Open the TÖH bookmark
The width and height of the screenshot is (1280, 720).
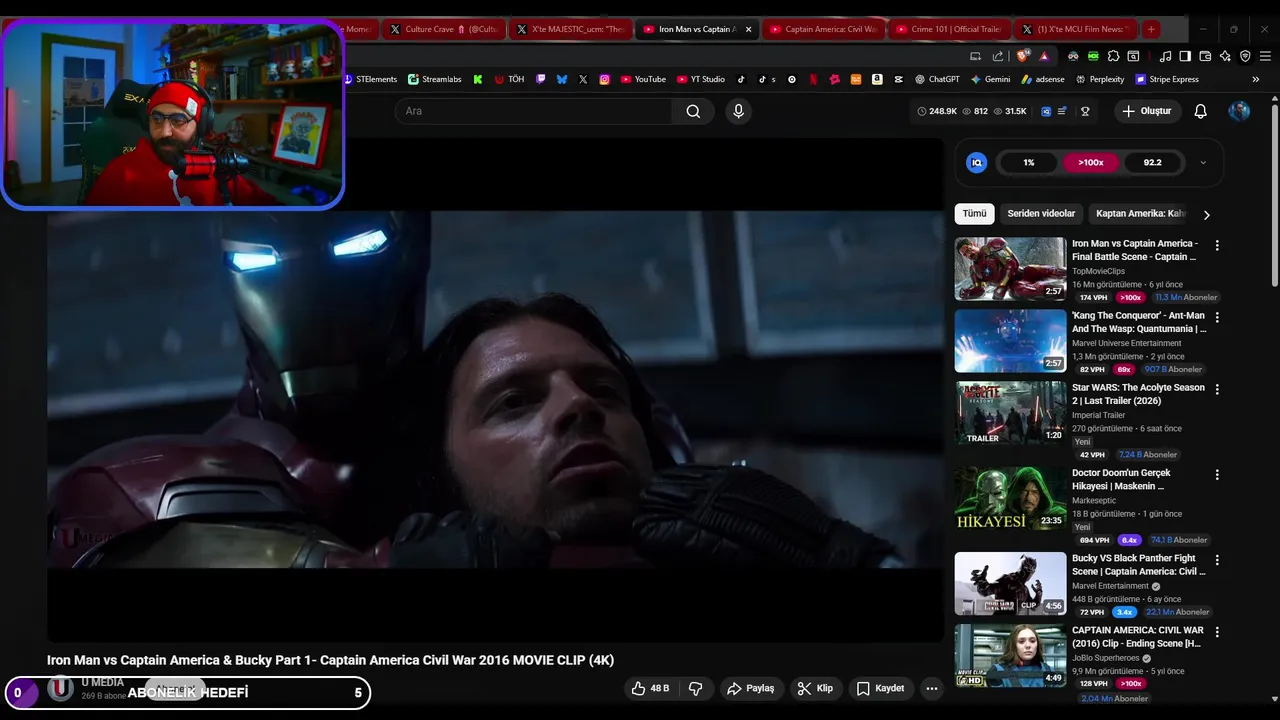pyautogui.click(x=509, y=79)
